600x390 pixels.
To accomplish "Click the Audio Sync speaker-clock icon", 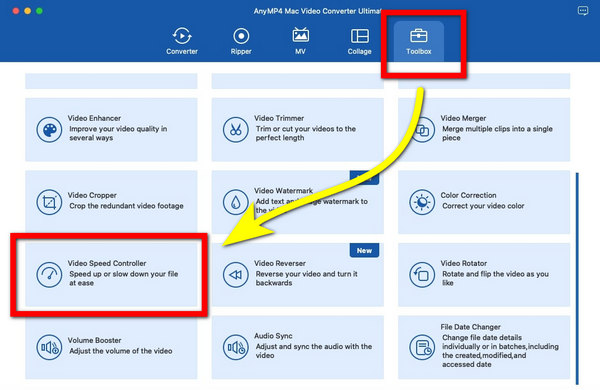I will click(235, 347).
